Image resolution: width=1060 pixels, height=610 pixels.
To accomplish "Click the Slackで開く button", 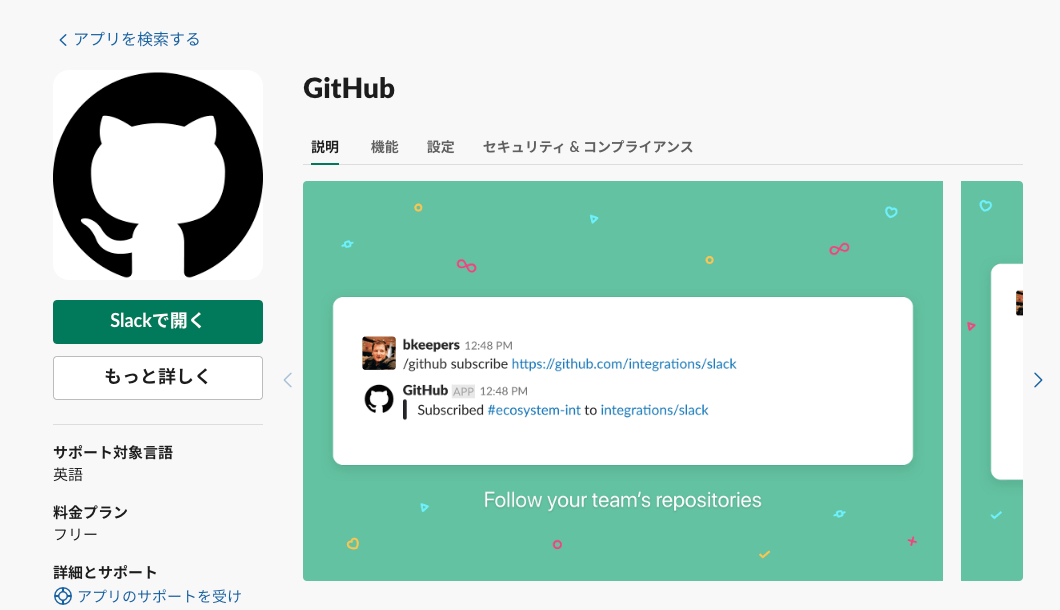I will click(x=157, y=321).
